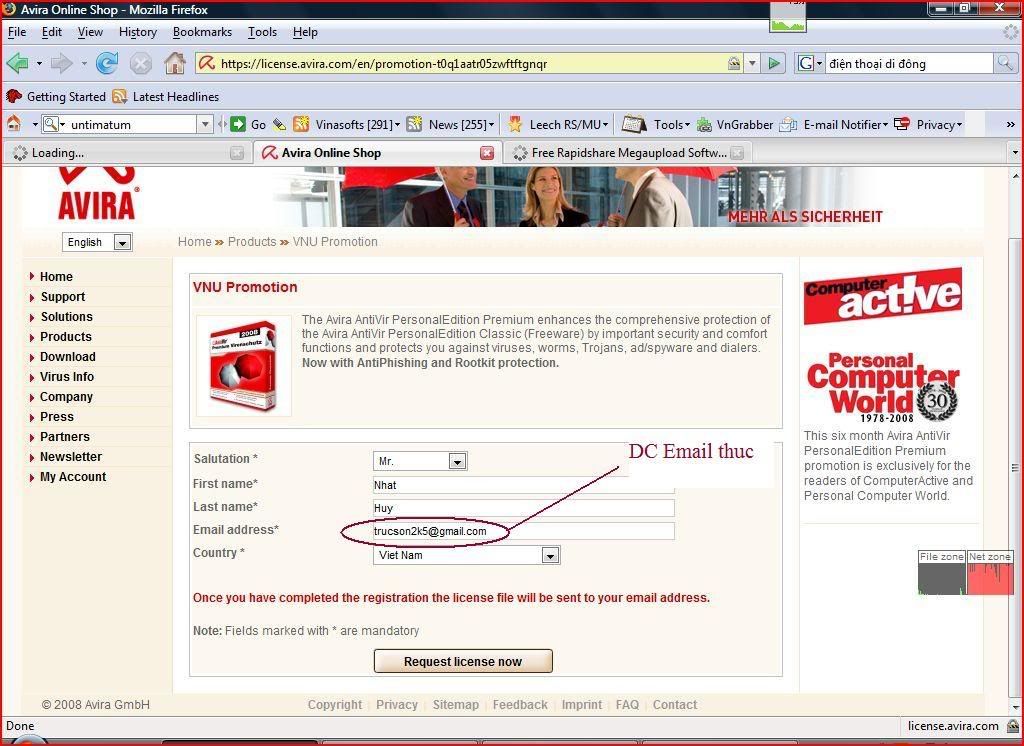Click the Getting Started bookmark
Screen dimensions: 1024x746
click(56, 97)
